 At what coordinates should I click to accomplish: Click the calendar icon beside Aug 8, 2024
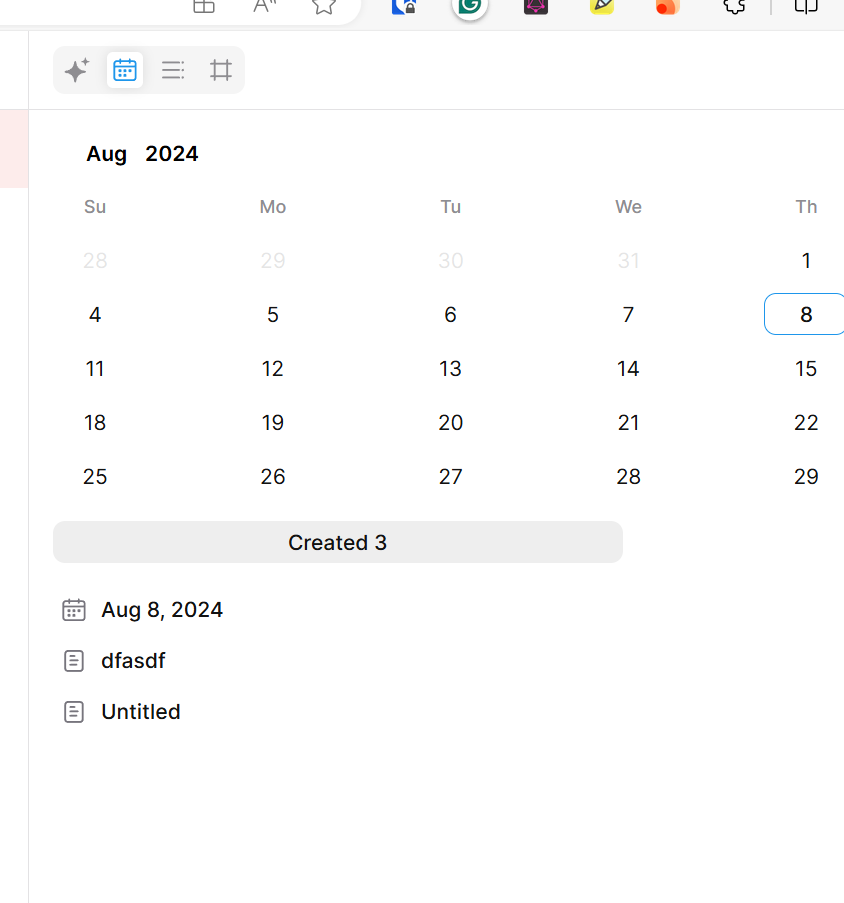[74, 610]
